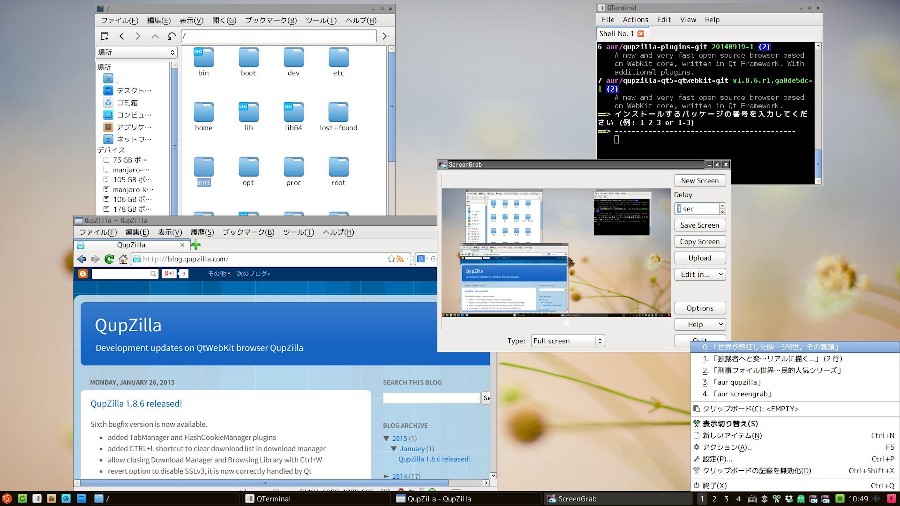
Task: Expand the 2014 blog archive
Action: pyautogui.click(x=386, y=476)
